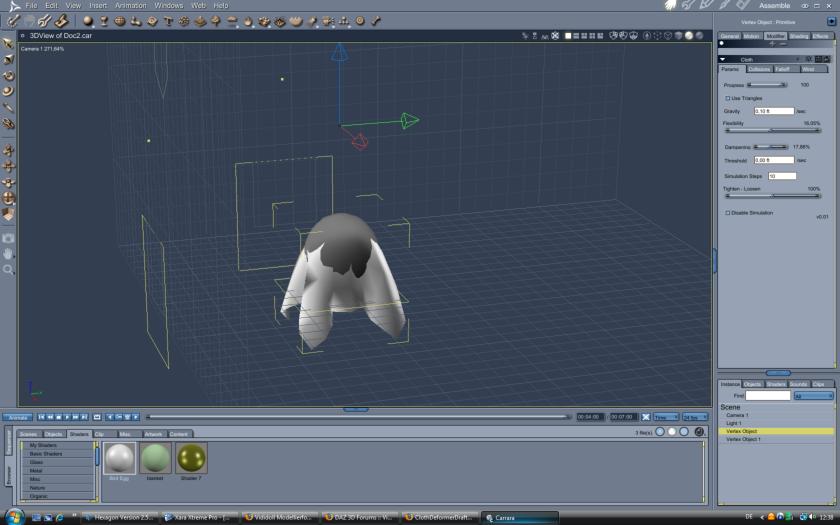Viewport: 840px width, 525px height.
Task: Select the fire primitive tool icon
Action: (x=248, y=21)
